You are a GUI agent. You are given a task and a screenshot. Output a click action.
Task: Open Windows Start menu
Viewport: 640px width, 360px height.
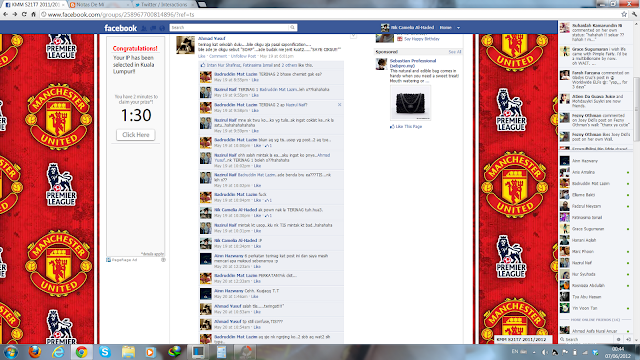click(11, 352)
